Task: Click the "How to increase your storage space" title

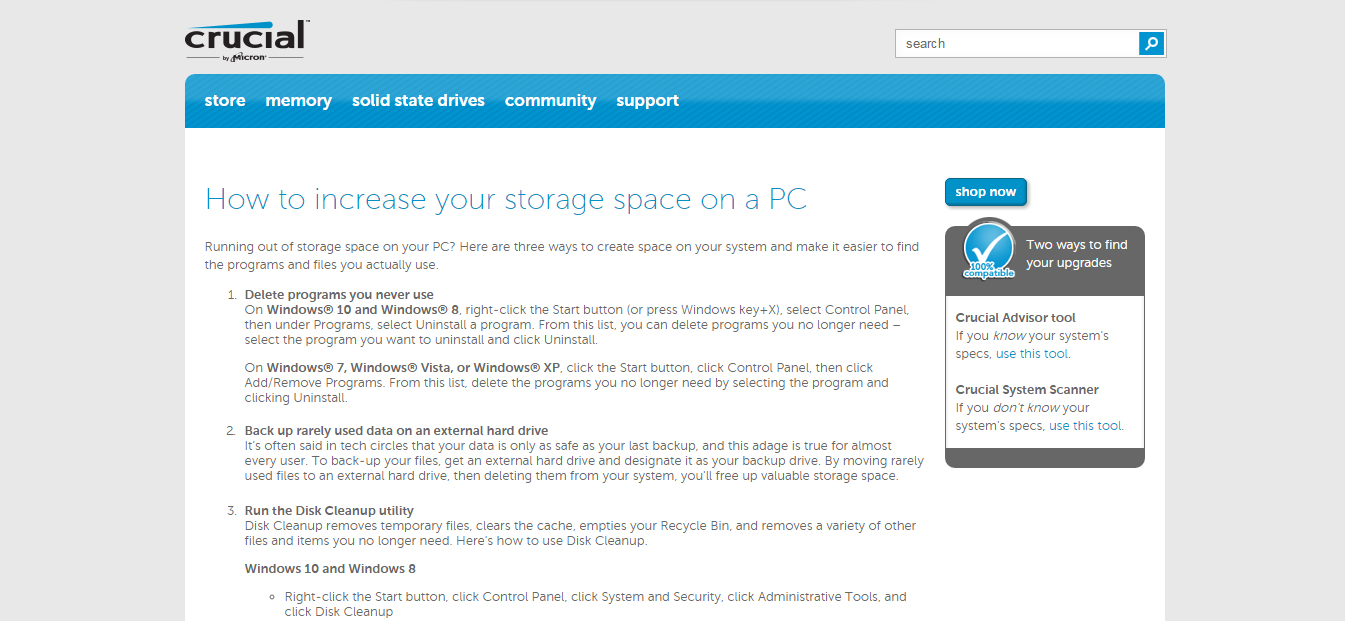Action: (x=505, y=199)
